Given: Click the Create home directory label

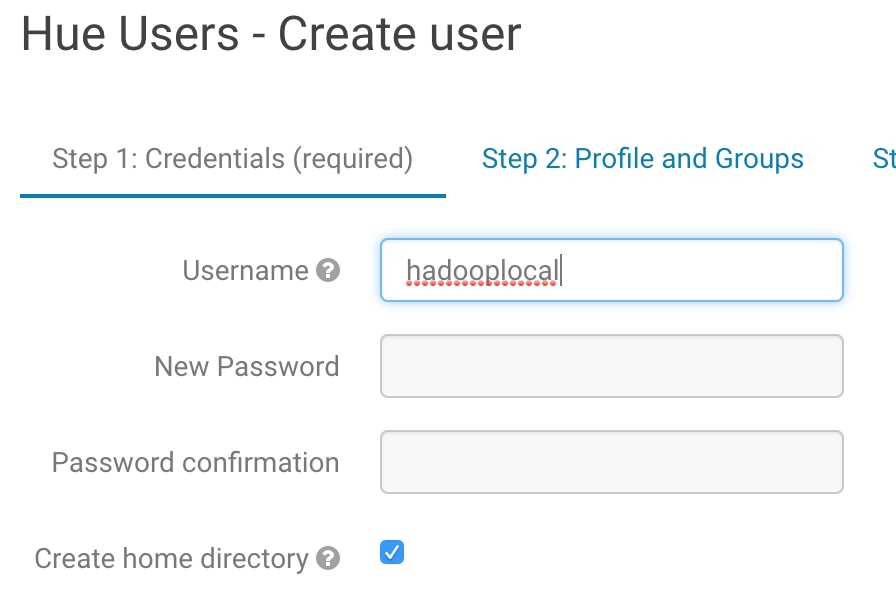Looking at the screenshot, I should coord(171,559).
